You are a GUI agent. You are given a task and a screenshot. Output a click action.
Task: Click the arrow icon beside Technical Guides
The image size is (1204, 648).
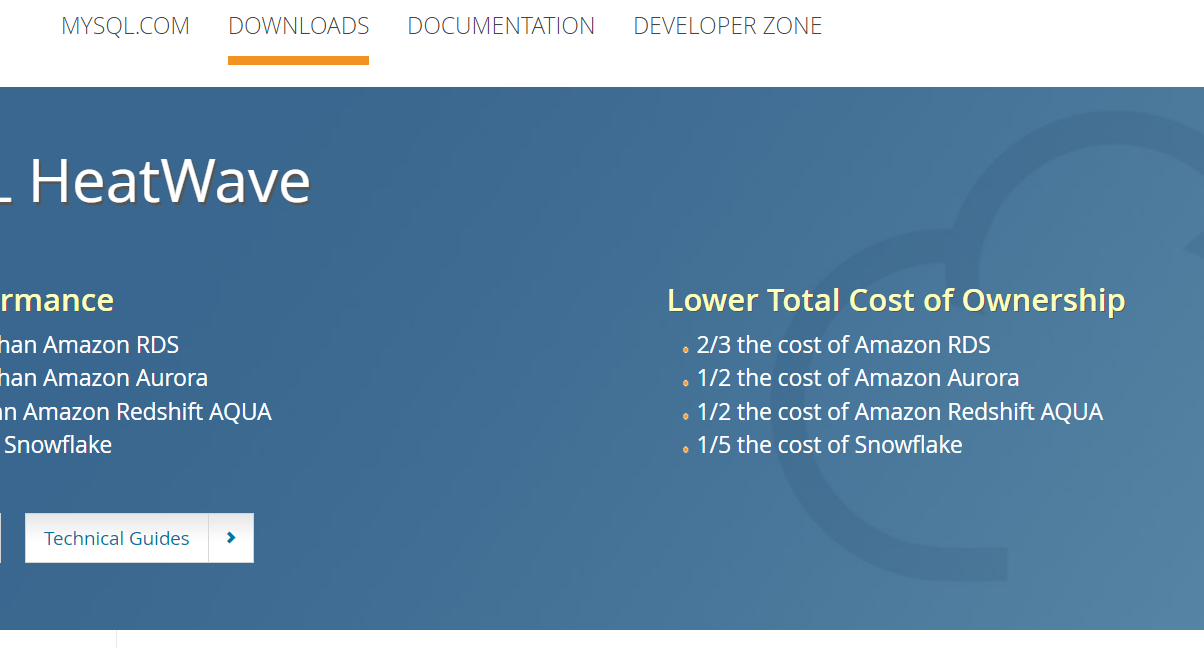[x=231, y=538]
